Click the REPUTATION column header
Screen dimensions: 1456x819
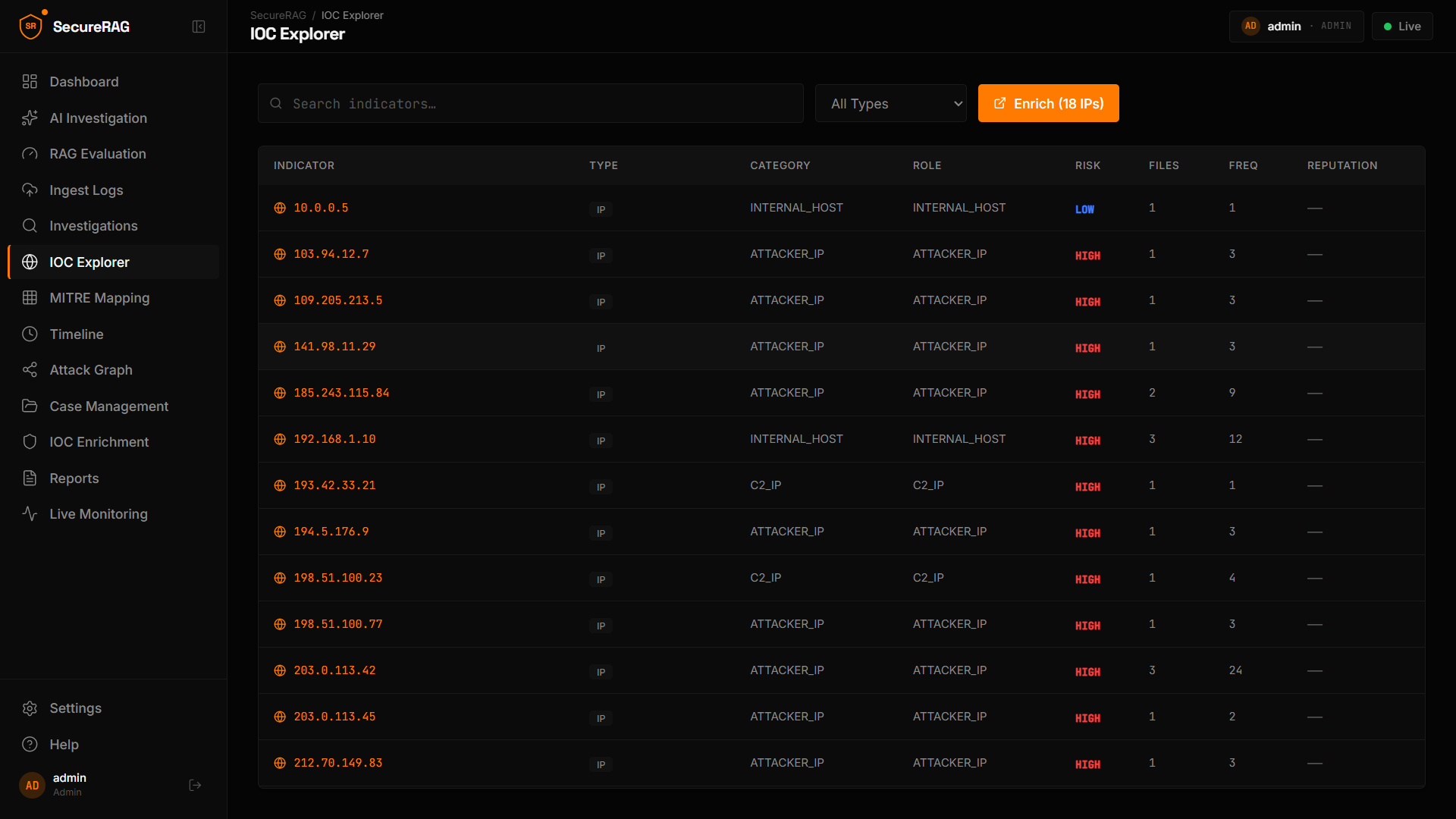click(1342, 165)
